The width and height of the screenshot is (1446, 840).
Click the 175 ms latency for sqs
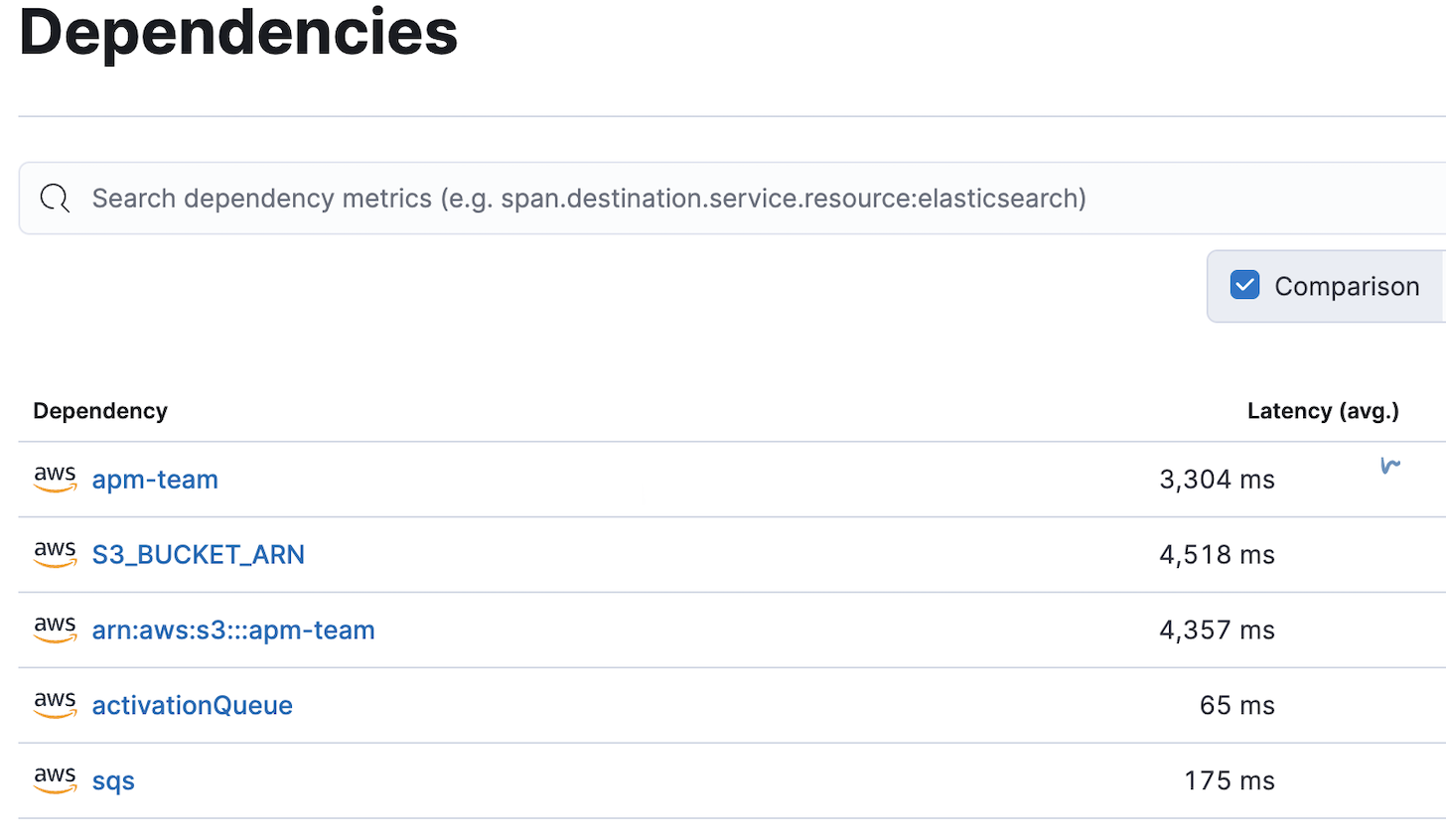click(x=1229, y=780)
